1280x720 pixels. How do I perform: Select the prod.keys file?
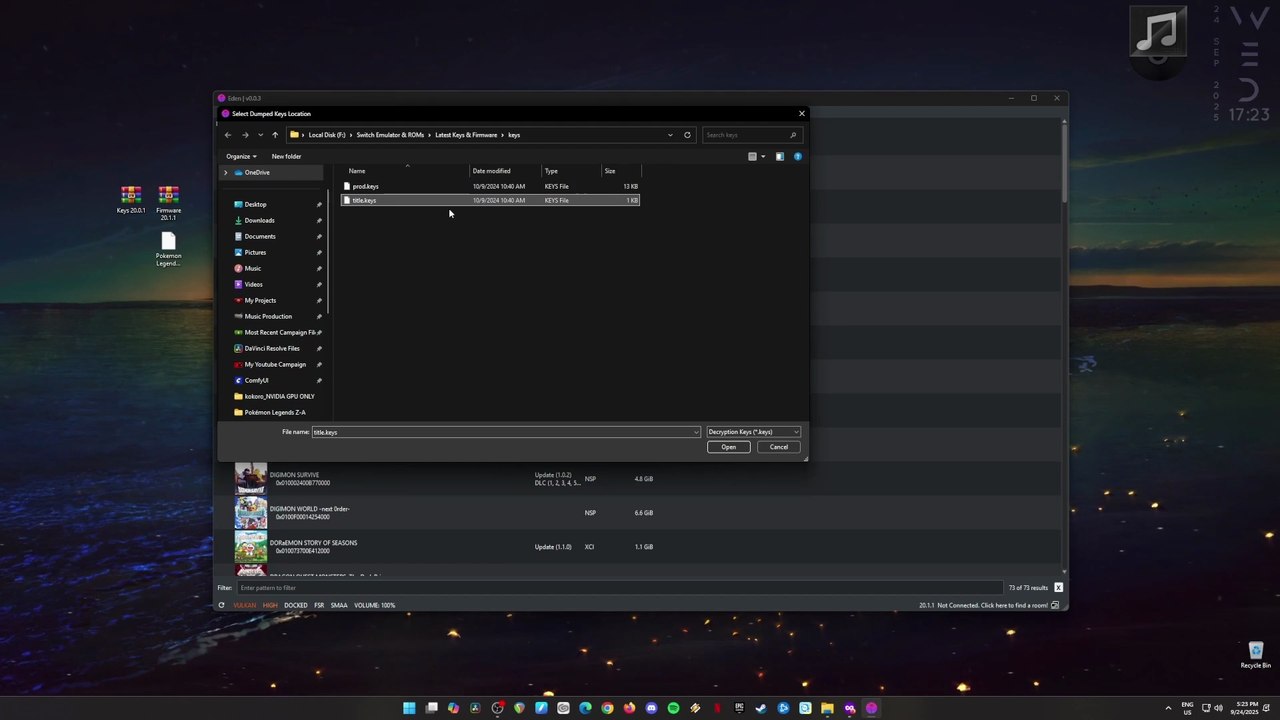(365, 187)
